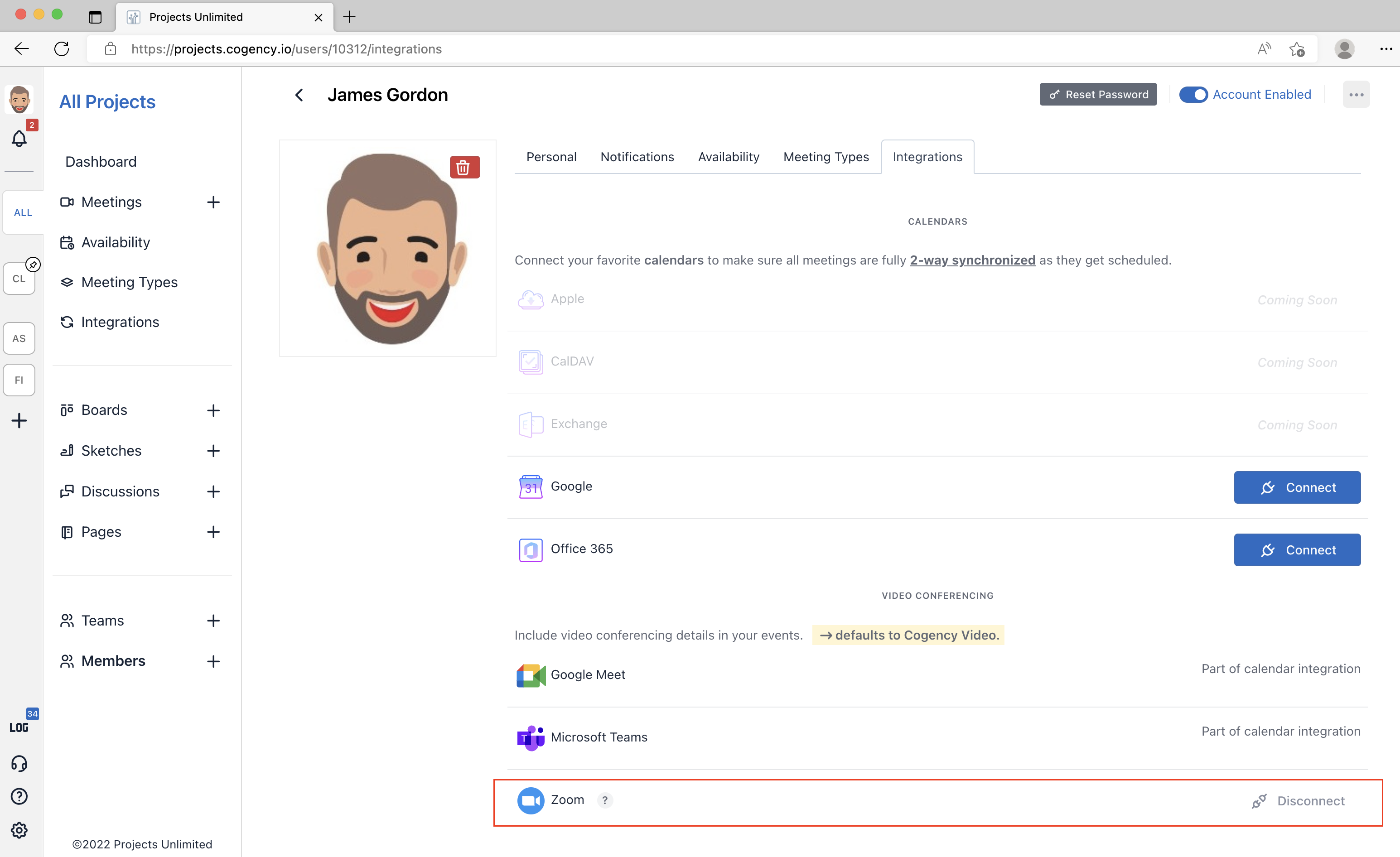
Task: Open the Meeting Types tab
Action: click(x=826, y=157)
